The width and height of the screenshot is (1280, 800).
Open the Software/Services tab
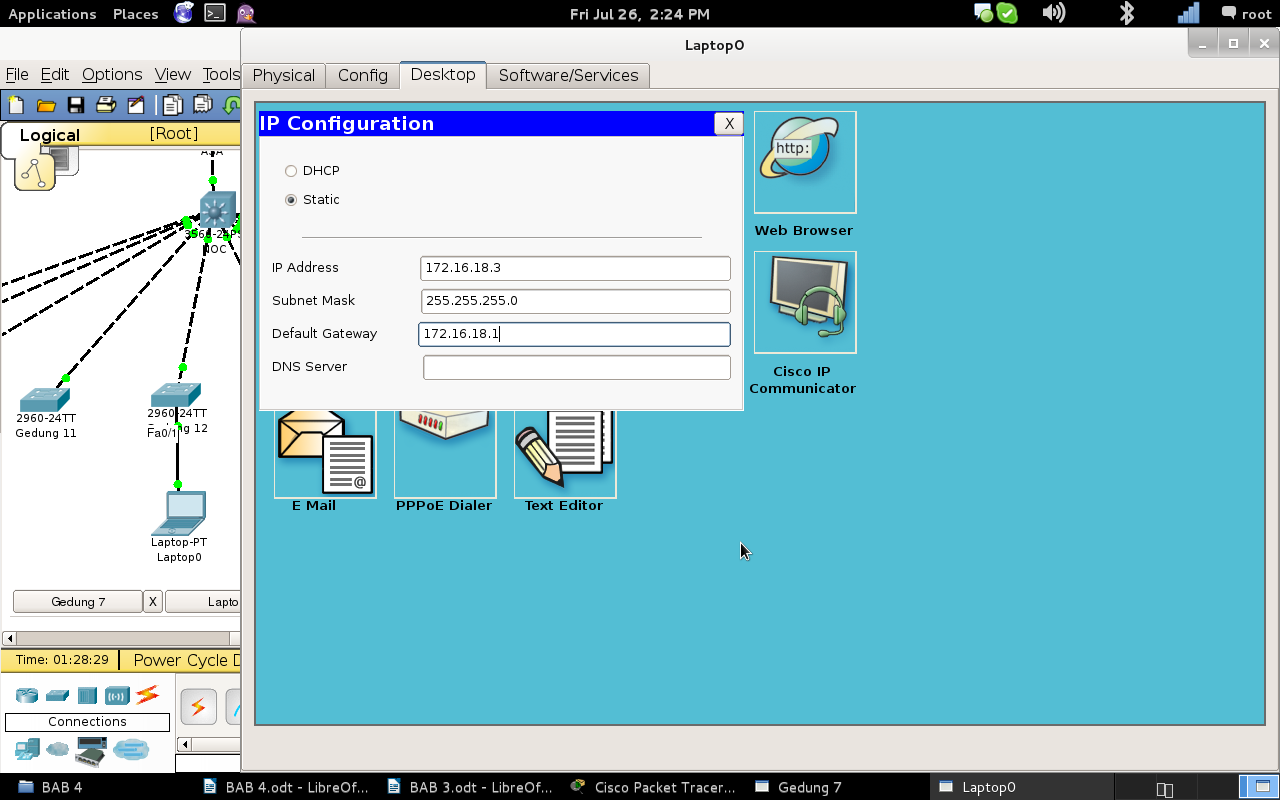coord(568,76)
